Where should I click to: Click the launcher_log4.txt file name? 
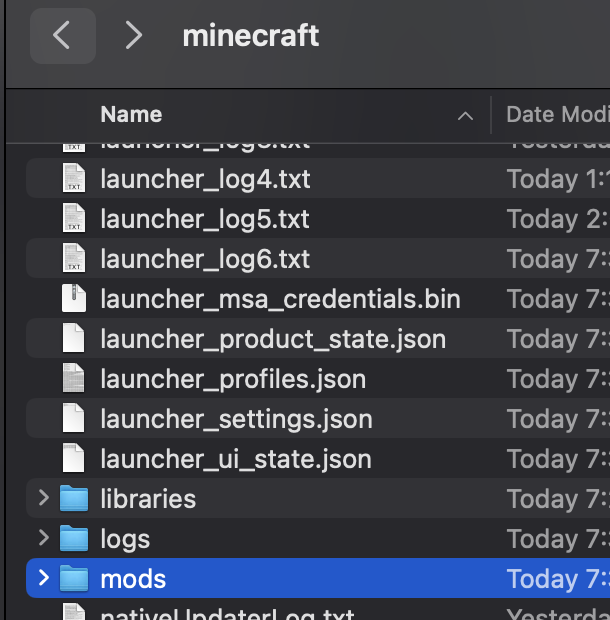205,180
